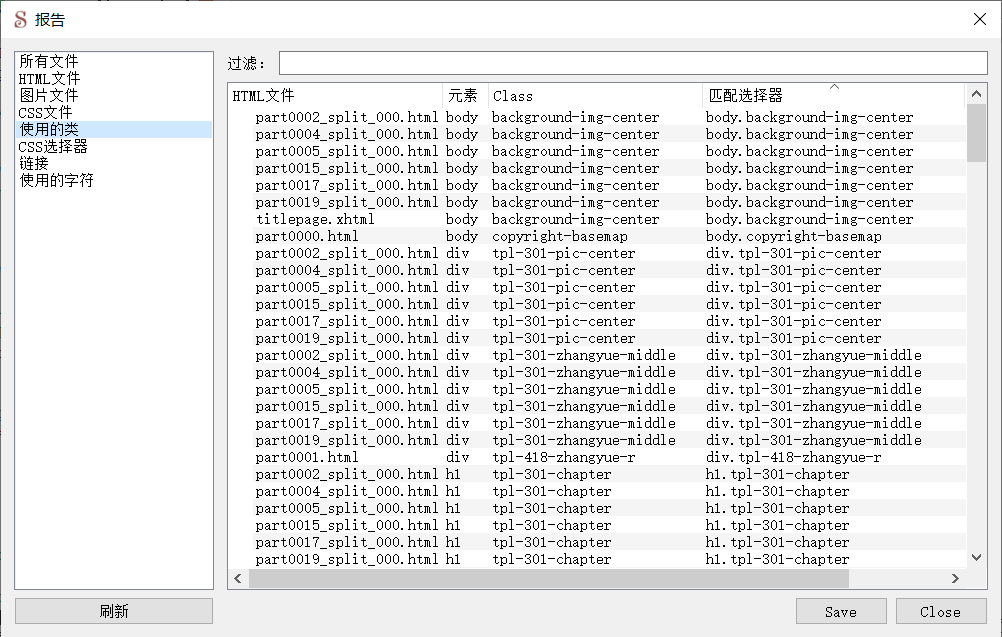
Task: Click the Sigil logo in the title bar
Action: tap(18, 18)
